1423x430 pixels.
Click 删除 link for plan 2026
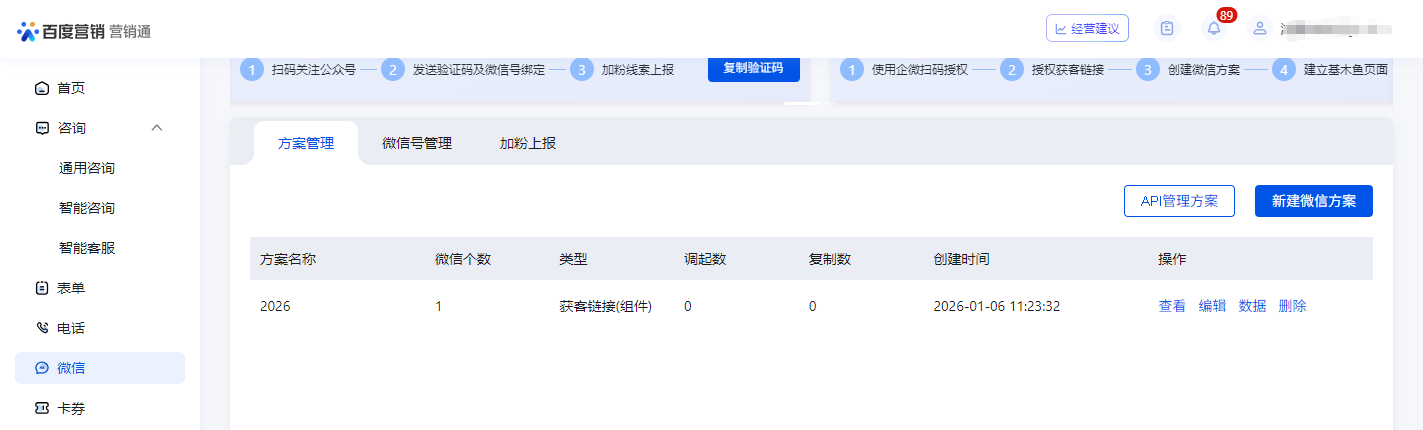click(x=1292, y=306)
